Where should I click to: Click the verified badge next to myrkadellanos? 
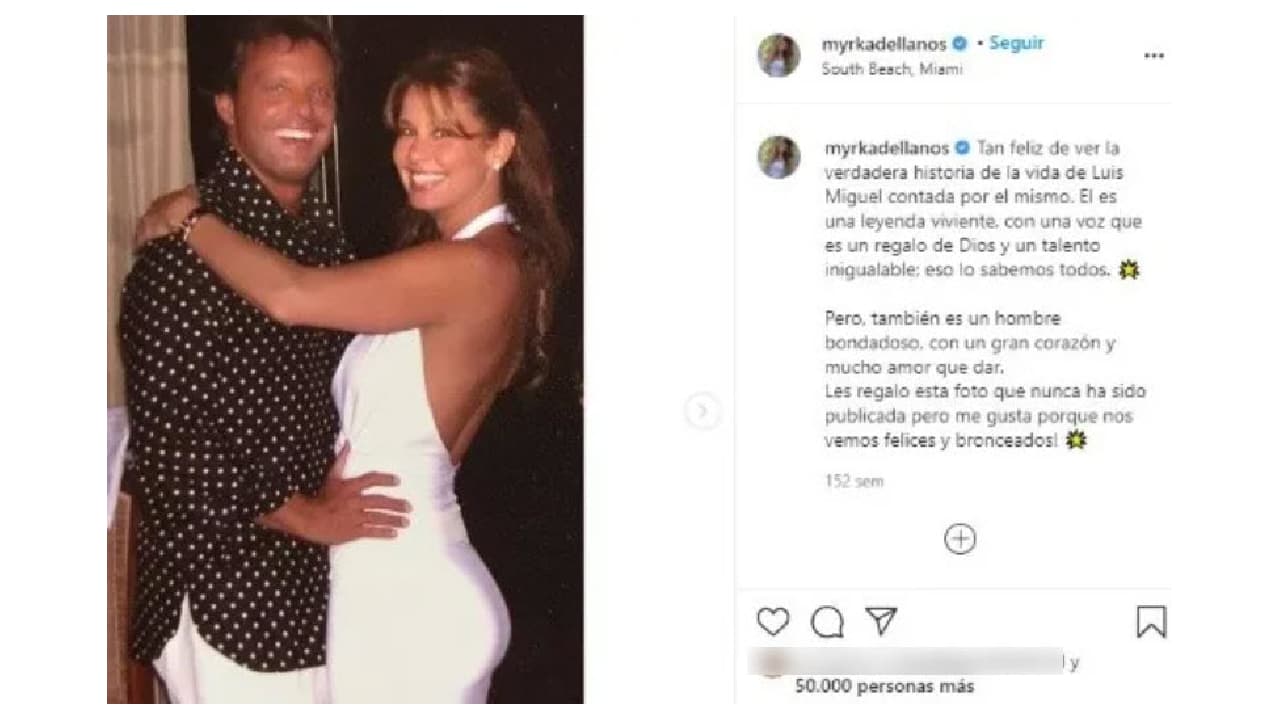962,43
